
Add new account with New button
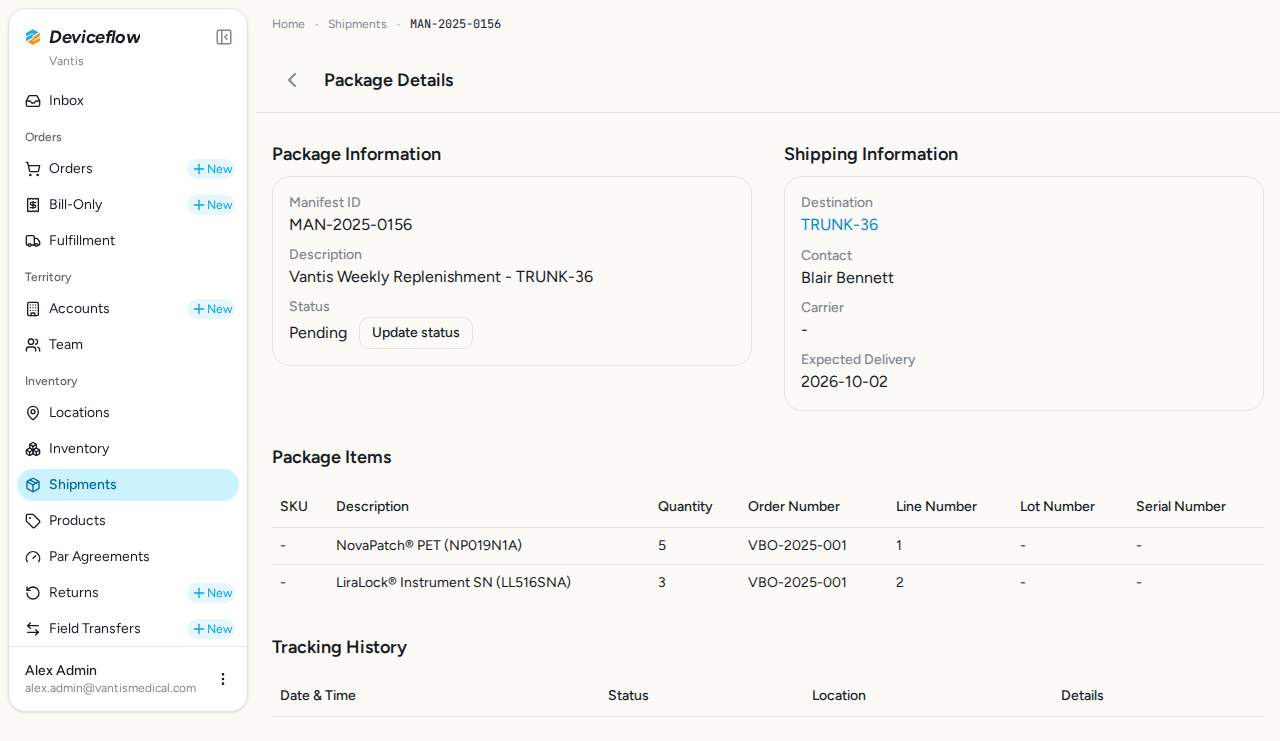[x=212, y=309]
